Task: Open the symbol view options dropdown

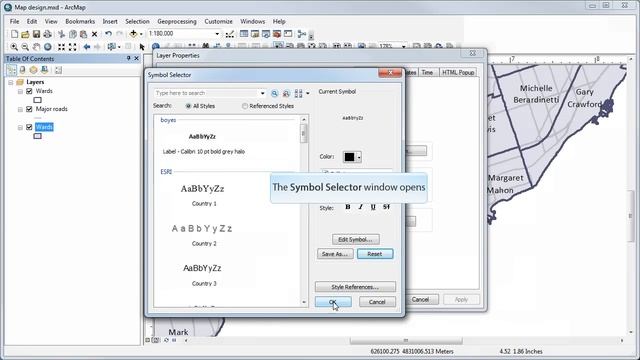Action: click(x=308, y=93)
